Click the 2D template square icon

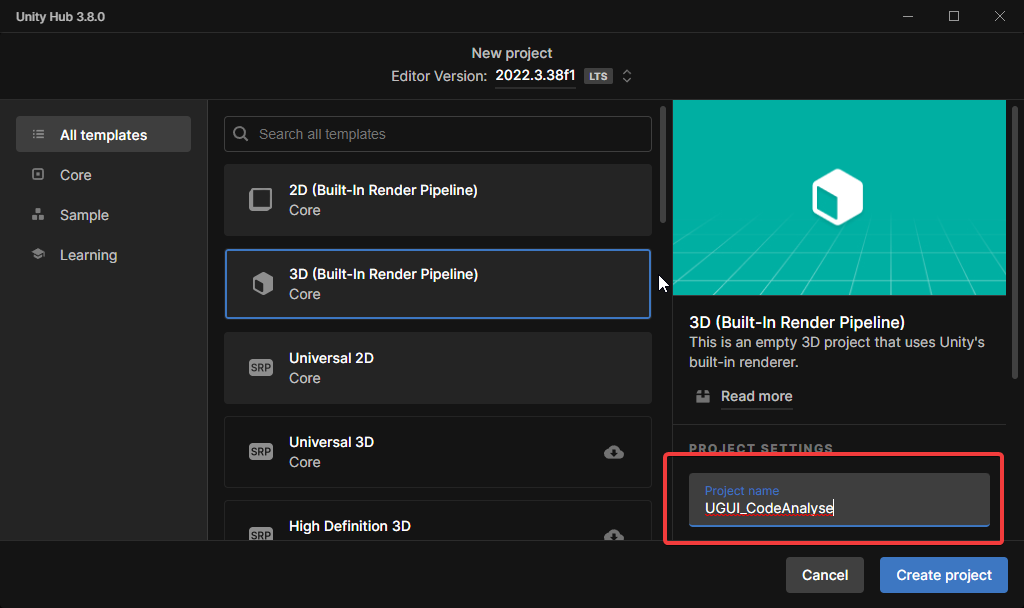click(261, 199)
